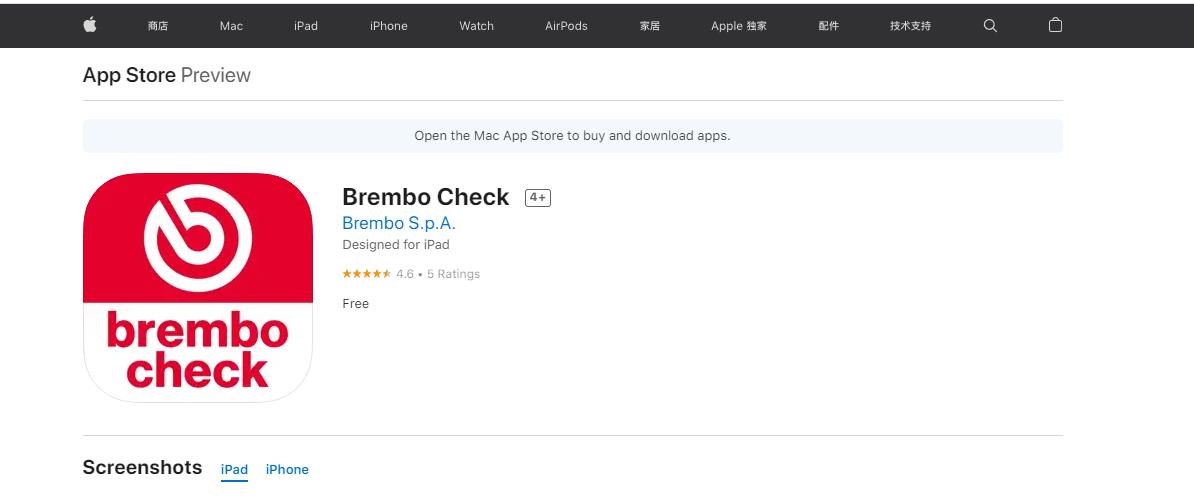Select the iPad screenshots tab
This screenshot has width=1194, height=496.
click(234, 470)
